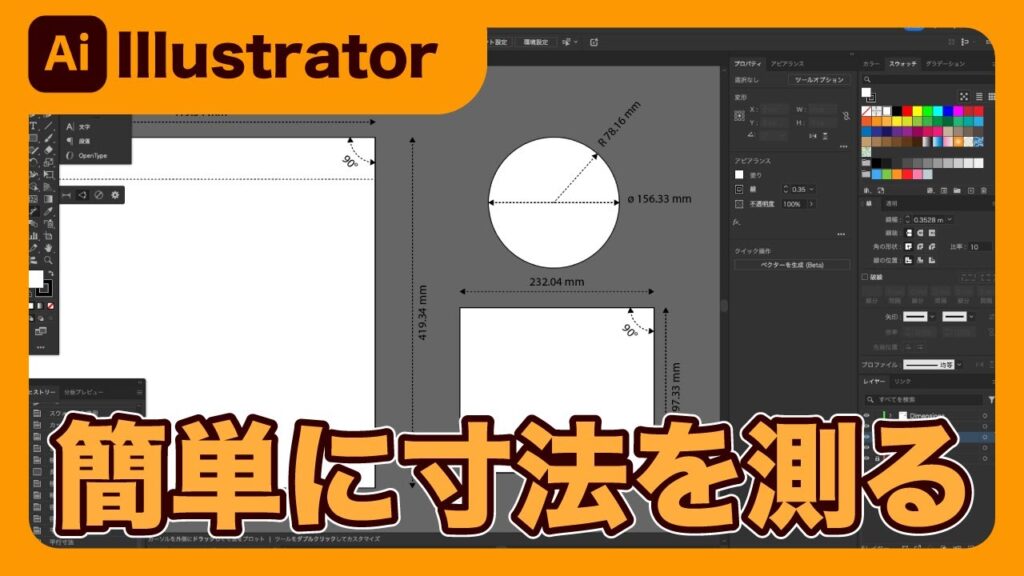Click the share icon in top bar
The width and height of the screenshot is (1024, 576).
(594, 42)
